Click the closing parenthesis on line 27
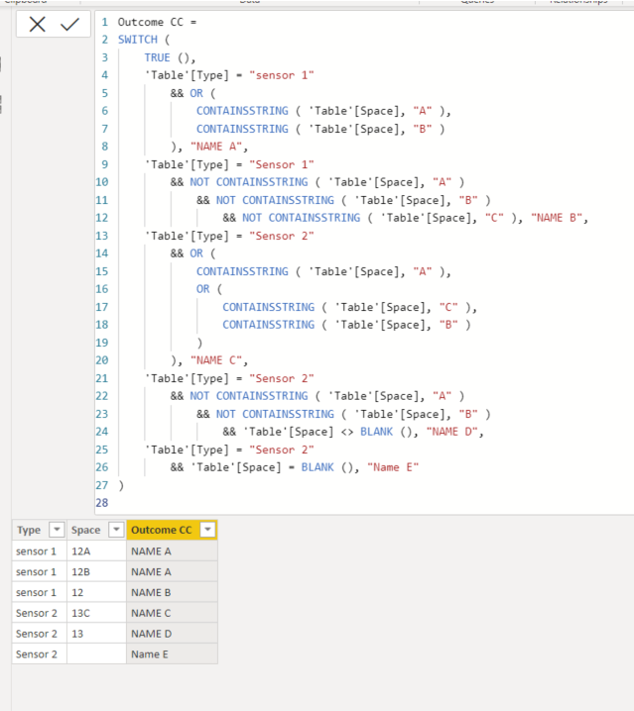This screenshot has width=634, height=711. point(121,486)
